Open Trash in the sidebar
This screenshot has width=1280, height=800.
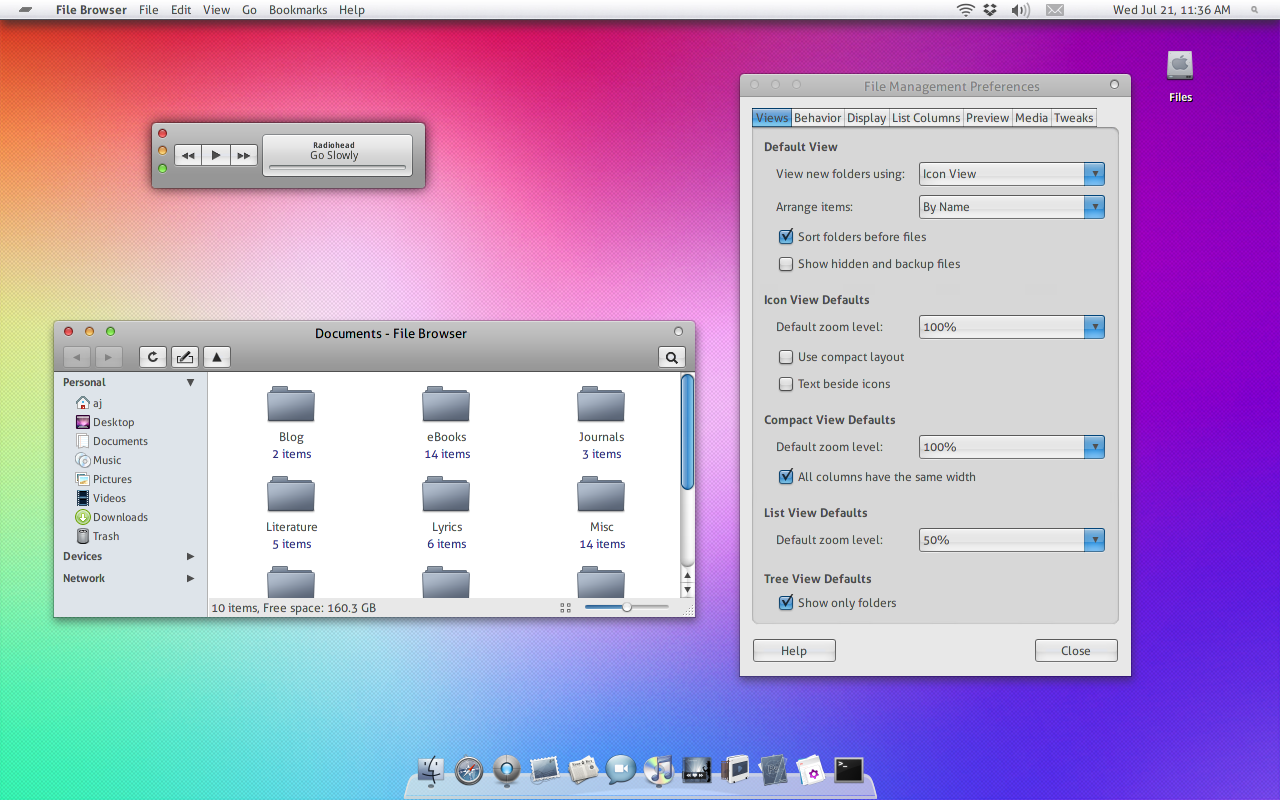(x=98, y=536)
